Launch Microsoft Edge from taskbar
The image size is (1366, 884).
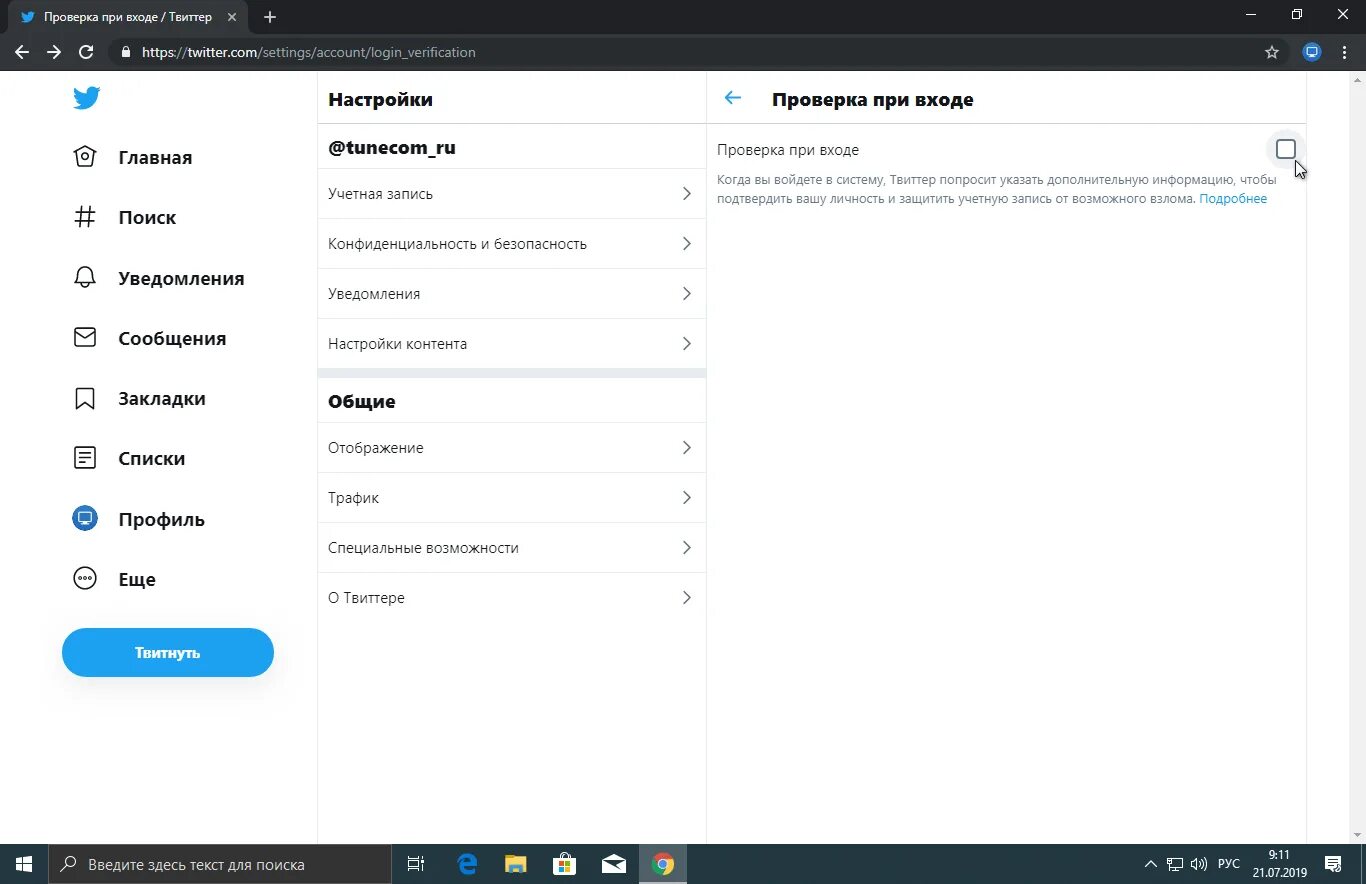pyautogui.click(x=467, y=864)
